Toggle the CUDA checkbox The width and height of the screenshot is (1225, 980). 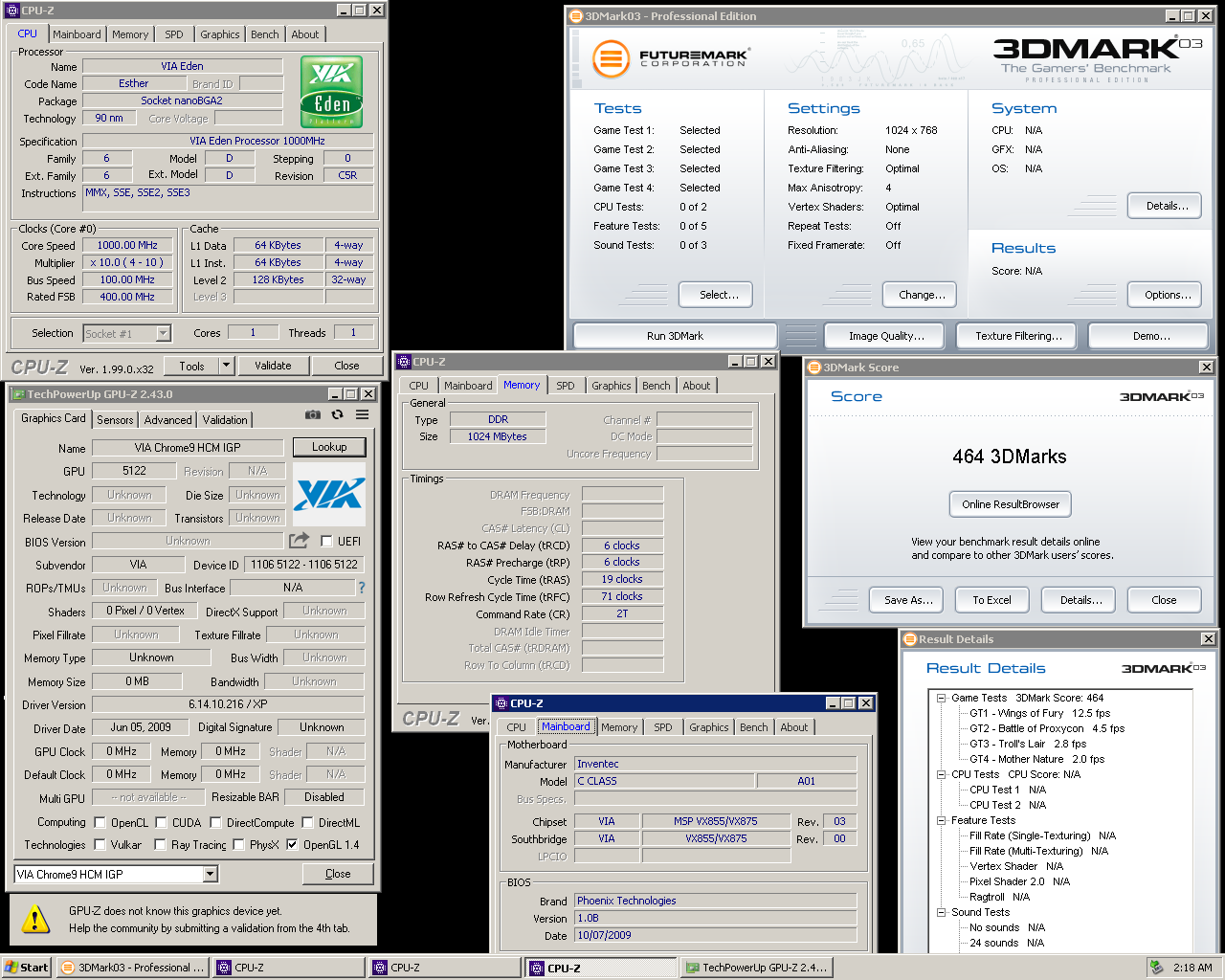click(161, 822)
